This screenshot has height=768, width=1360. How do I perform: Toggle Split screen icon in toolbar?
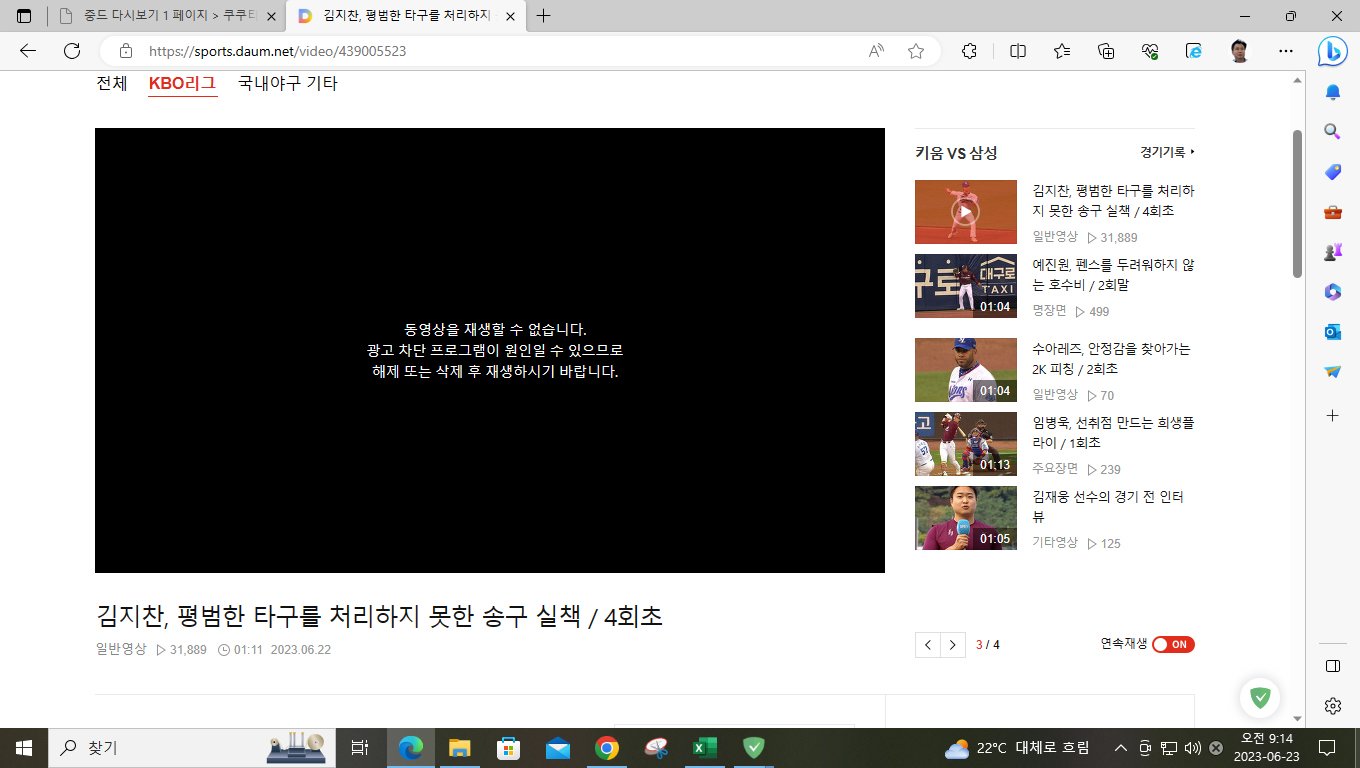coord(1018,51)
